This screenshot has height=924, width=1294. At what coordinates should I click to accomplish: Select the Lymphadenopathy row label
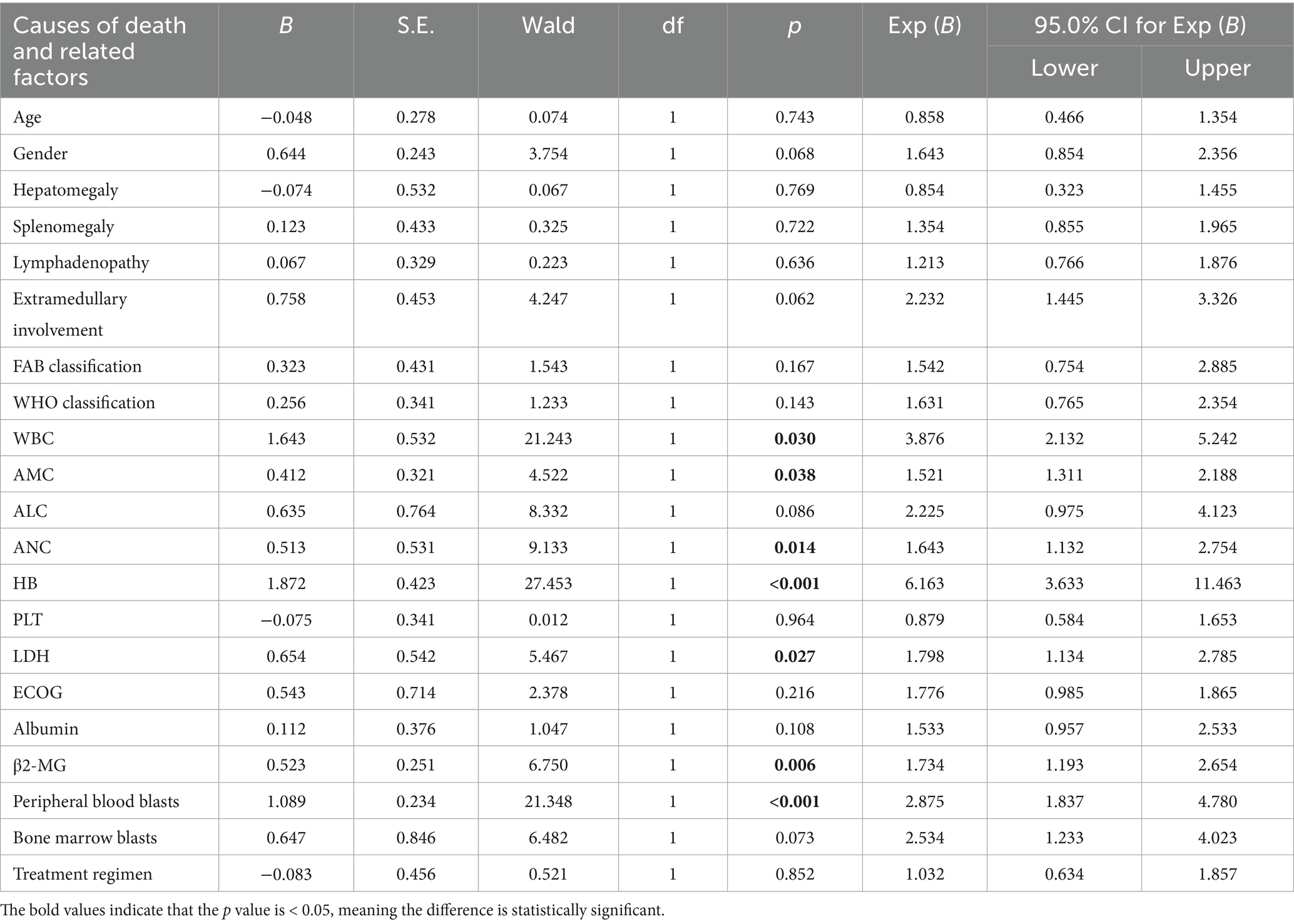(x=81, y=263)
